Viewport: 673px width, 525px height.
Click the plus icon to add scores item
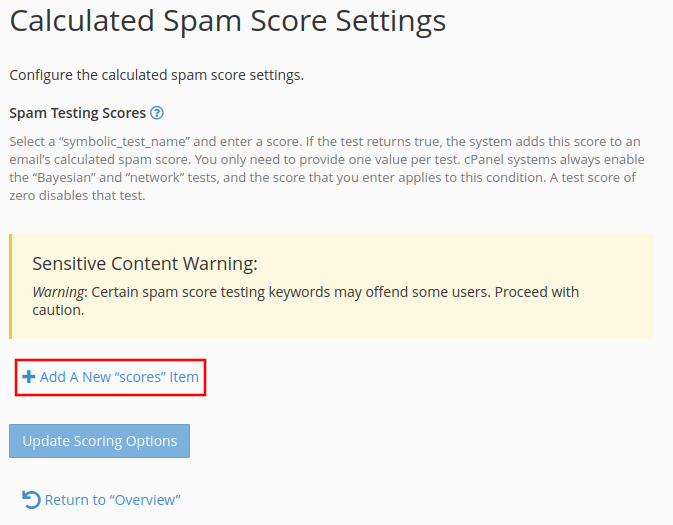point(29,377)
